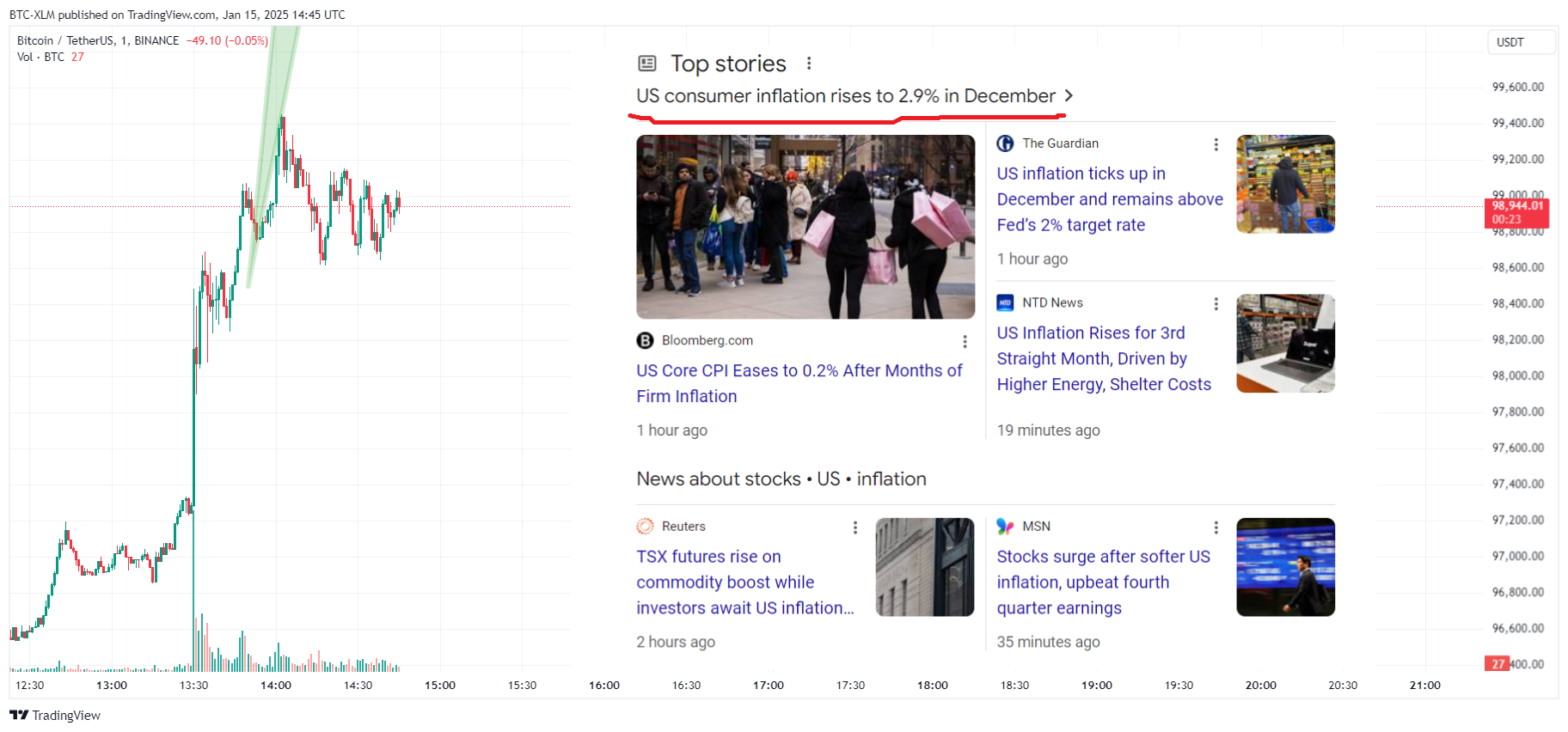Screen dimensions: 1568x732
Task: Open Reuters article options menu
Action: tap(854, 527)
